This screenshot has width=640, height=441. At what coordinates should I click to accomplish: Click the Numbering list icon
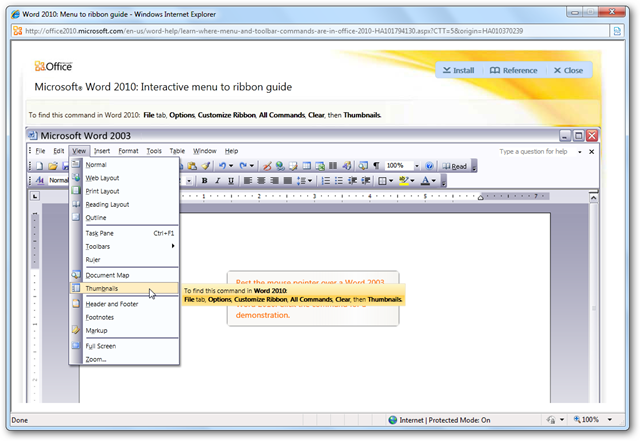(326, 180)
